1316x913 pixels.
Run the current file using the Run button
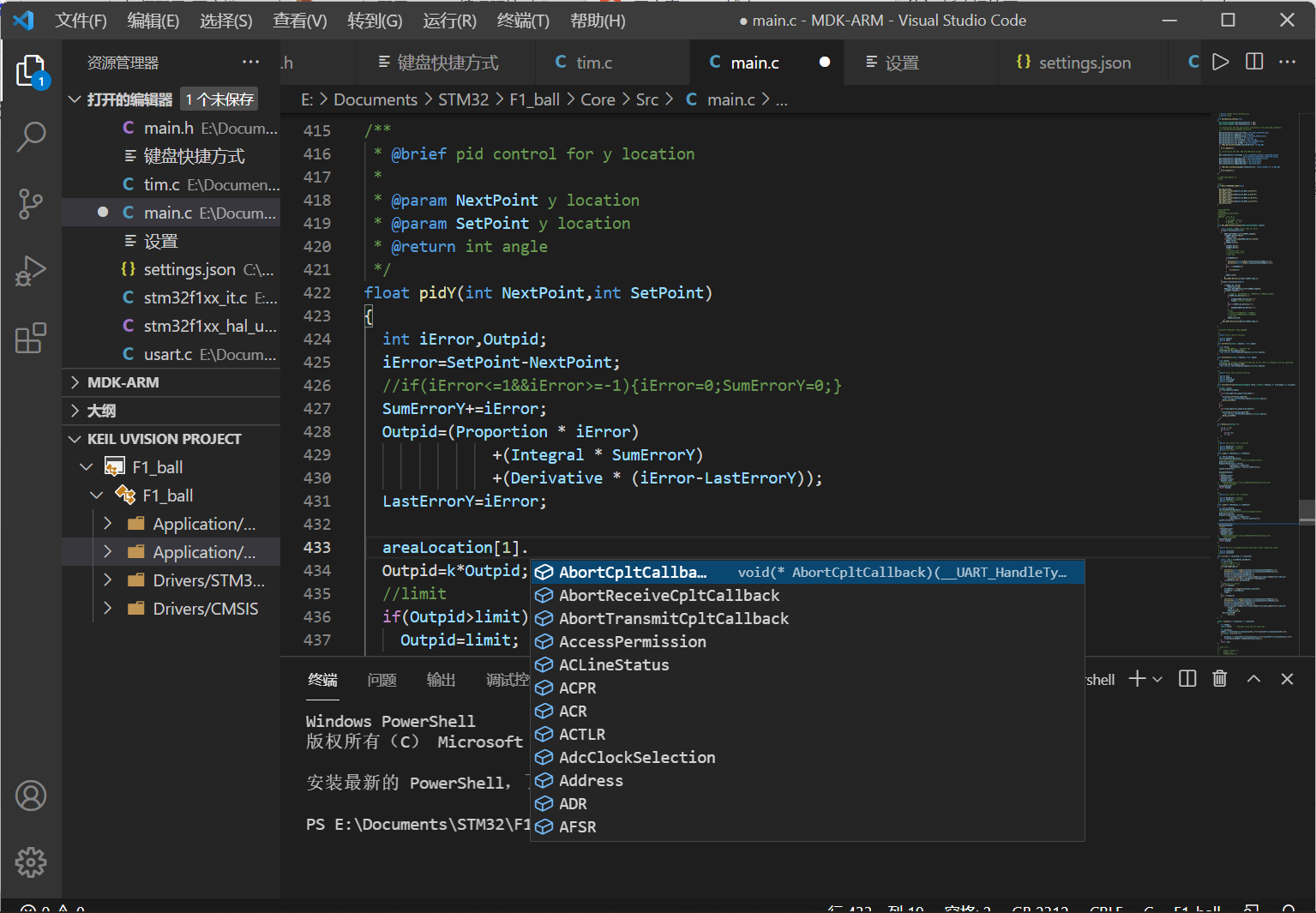[x=1221, y=61]
